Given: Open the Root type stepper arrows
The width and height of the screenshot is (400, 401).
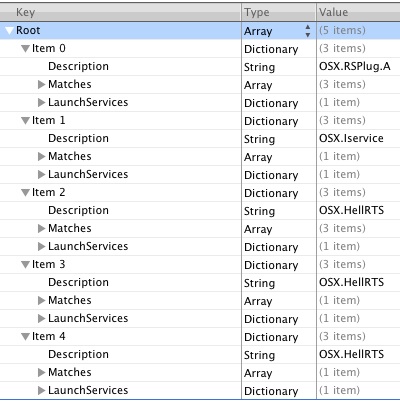Looking at the screenshot, I should 308,31.
